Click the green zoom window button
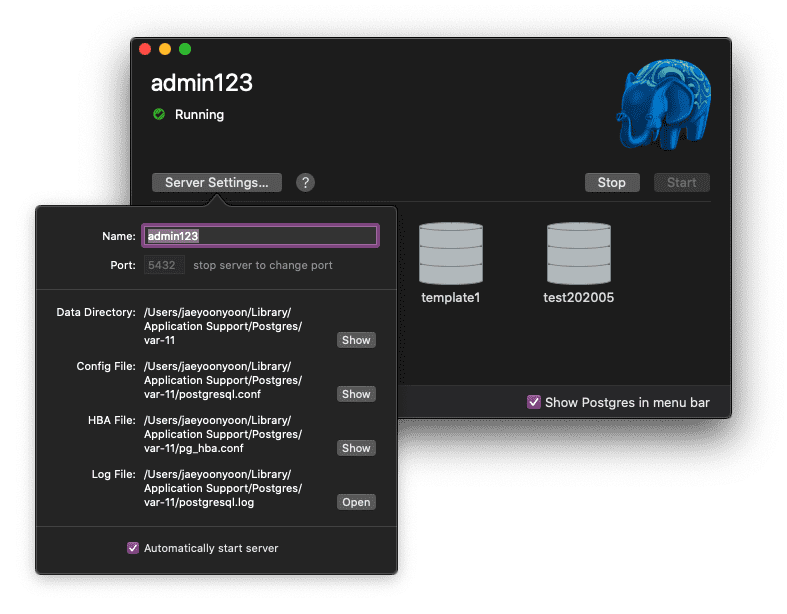 pos(185,49)
